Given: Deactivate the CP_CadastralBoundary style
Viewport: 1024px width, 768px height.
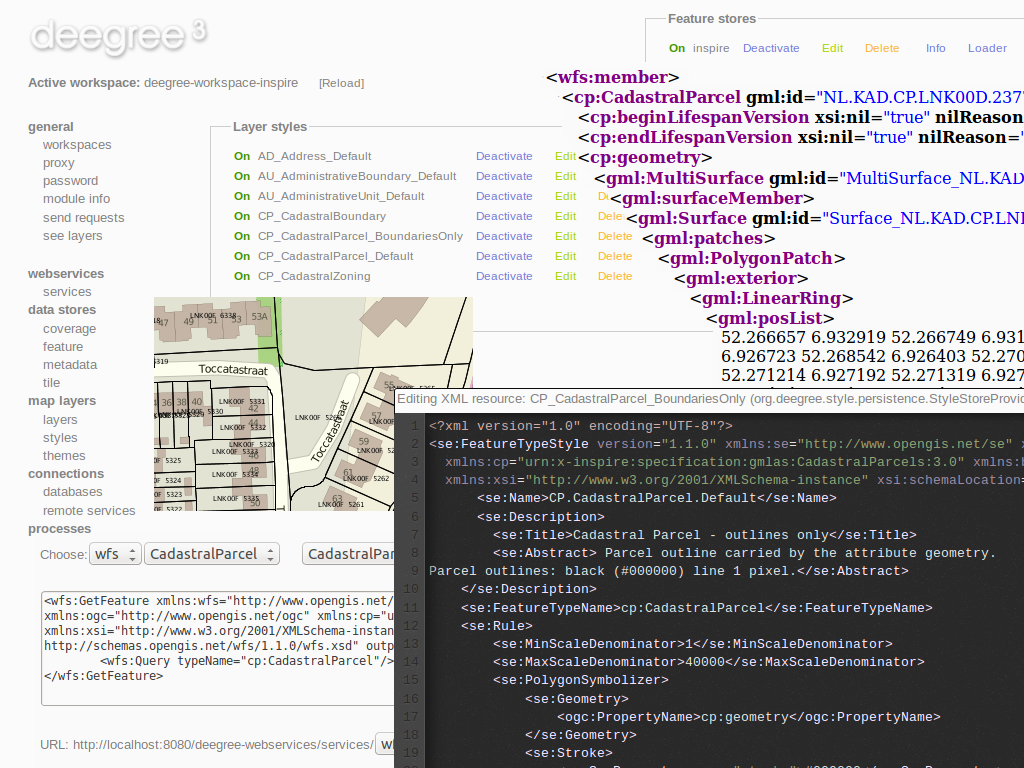Looking at the screenshot, I should [x=504, y=216].
